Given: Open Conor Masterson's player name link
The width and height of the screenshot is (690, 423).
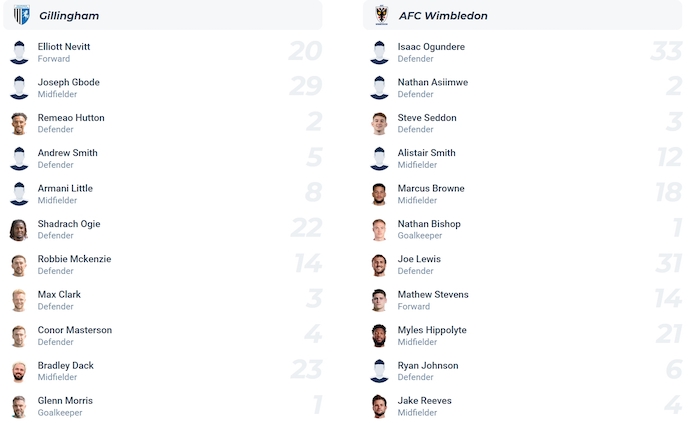Looking at the screenshot, I should pyautogui.click(x=75, y=330).
